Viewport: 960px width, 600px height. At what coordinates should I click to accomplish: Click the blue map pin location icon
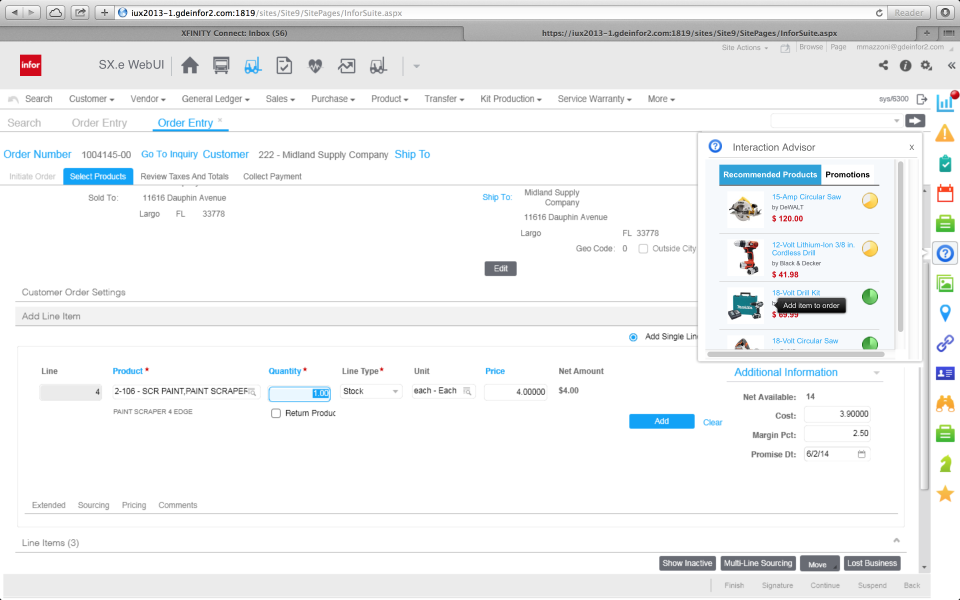945,313
